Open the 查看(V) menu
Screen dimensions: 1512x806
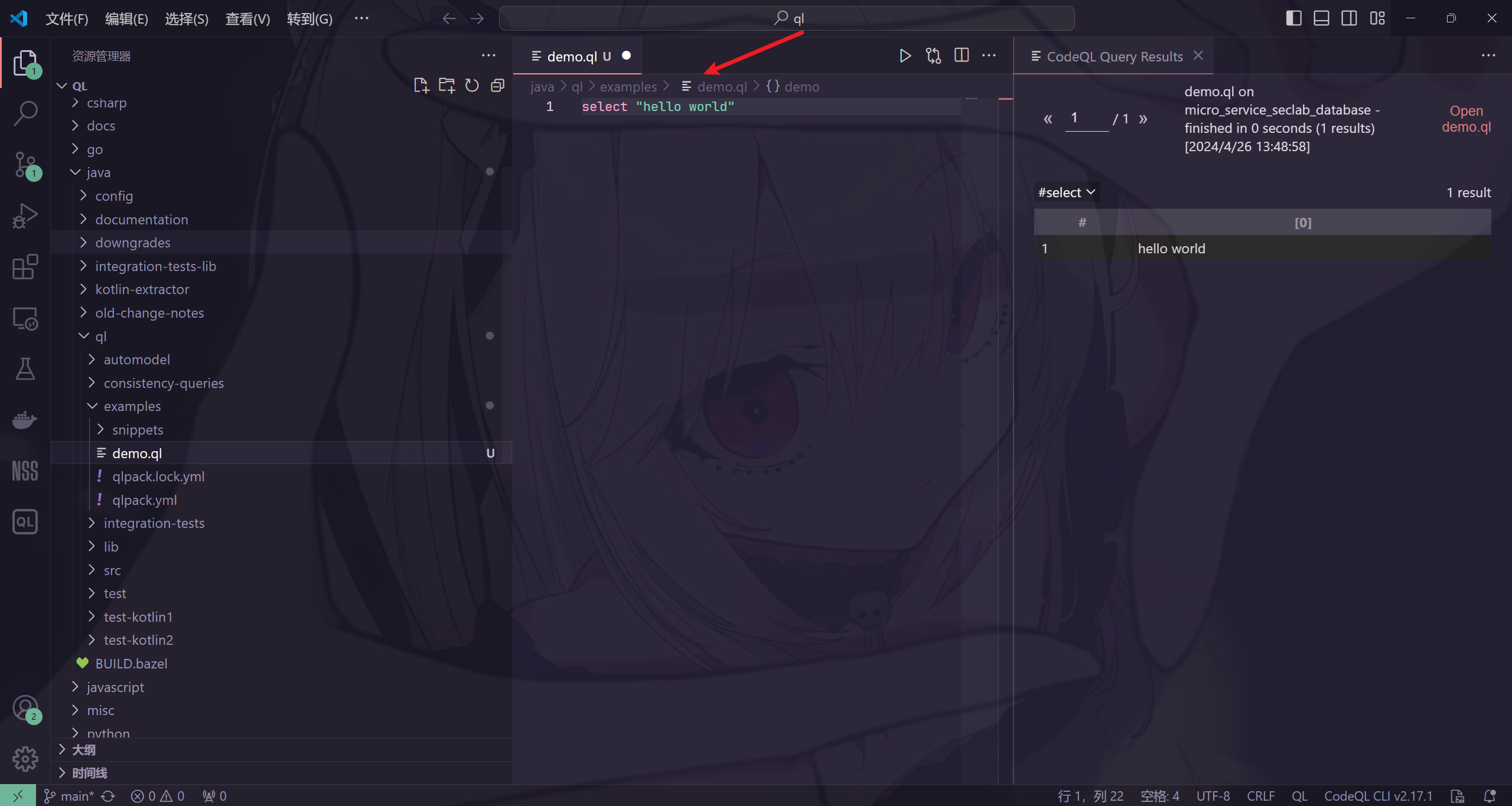(247, 19)
